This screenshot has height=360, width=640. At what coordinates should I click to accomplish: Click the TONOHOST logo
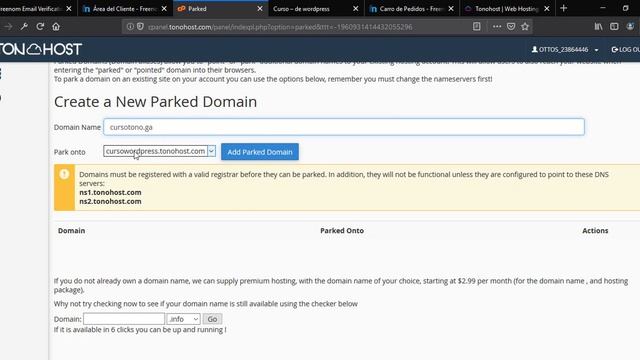point(40,49)
